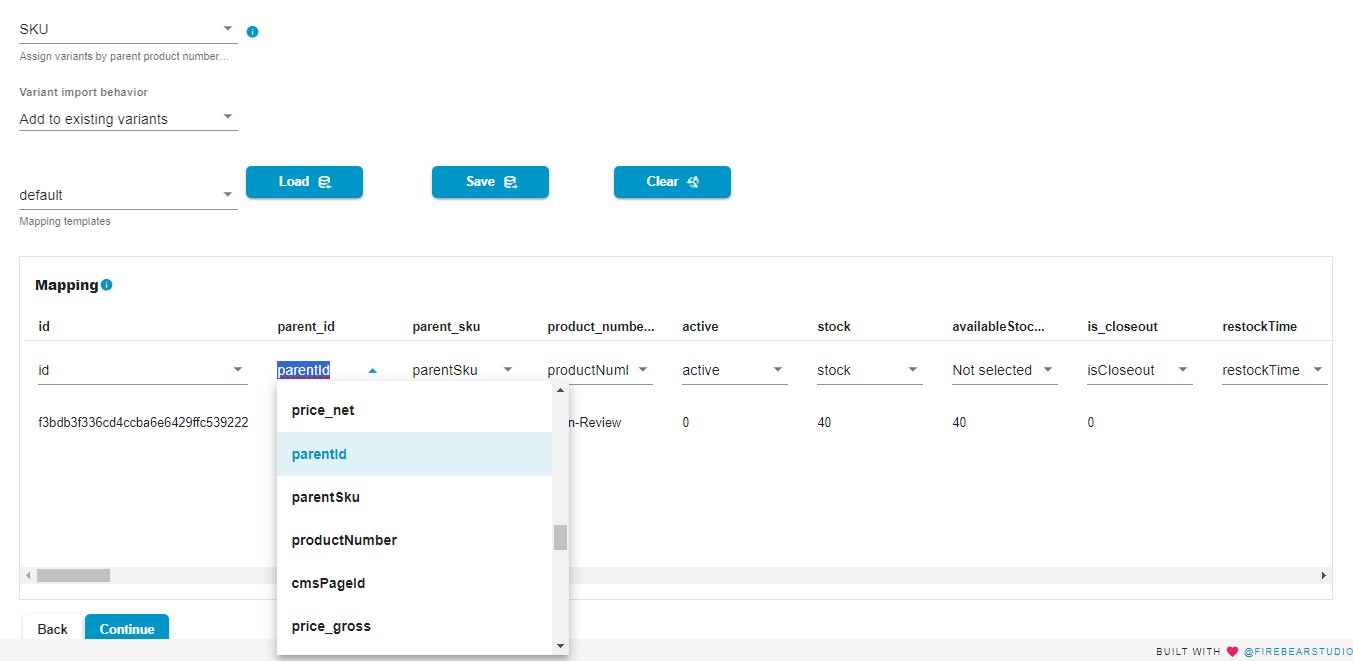Open the default Mapping templates dropdown
Viewport: 1353px width, 661px height.
coord(228,194)
